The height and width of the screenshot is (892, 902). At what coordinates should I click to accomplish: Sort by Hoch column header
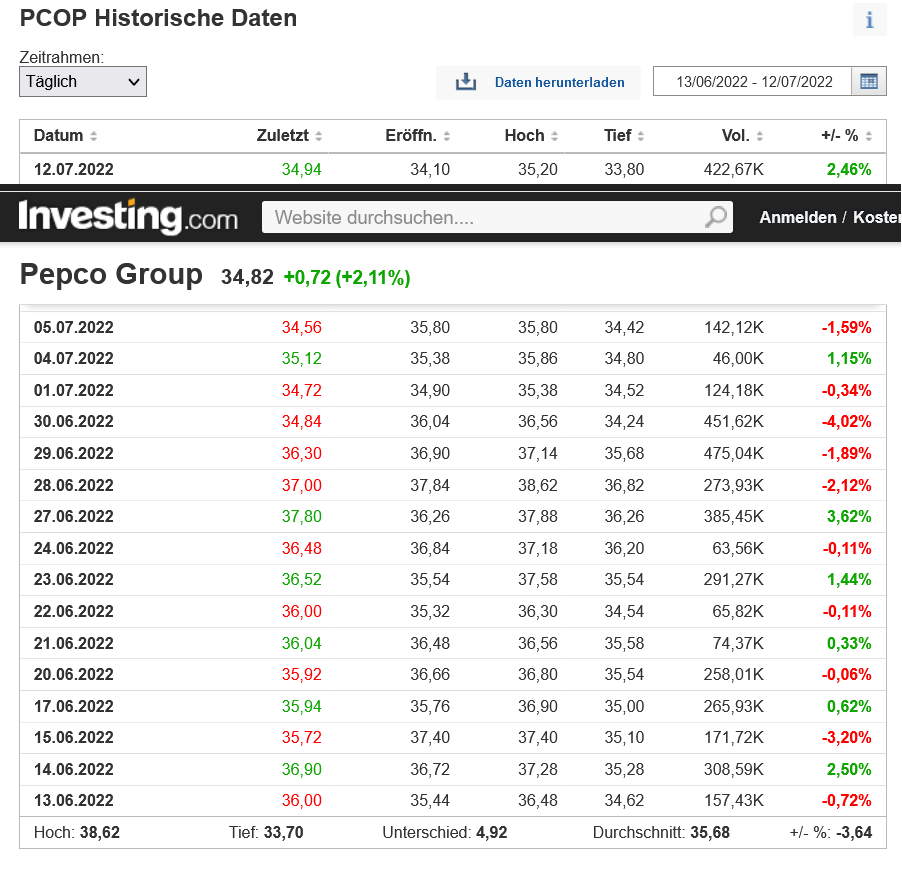[524, 136]
